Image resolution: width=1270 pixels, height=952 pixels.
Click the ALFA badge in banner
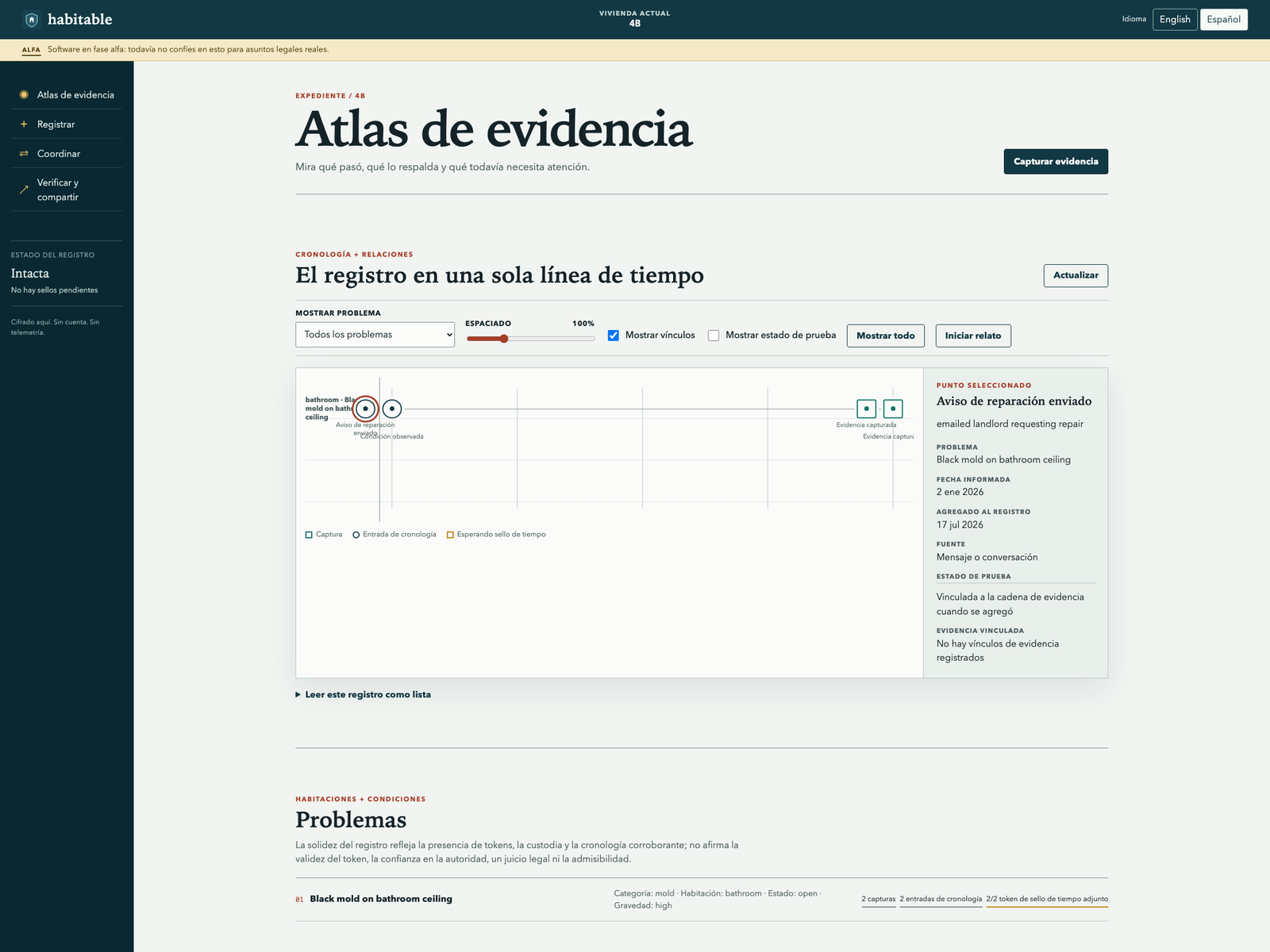click(x=31, y=50)
